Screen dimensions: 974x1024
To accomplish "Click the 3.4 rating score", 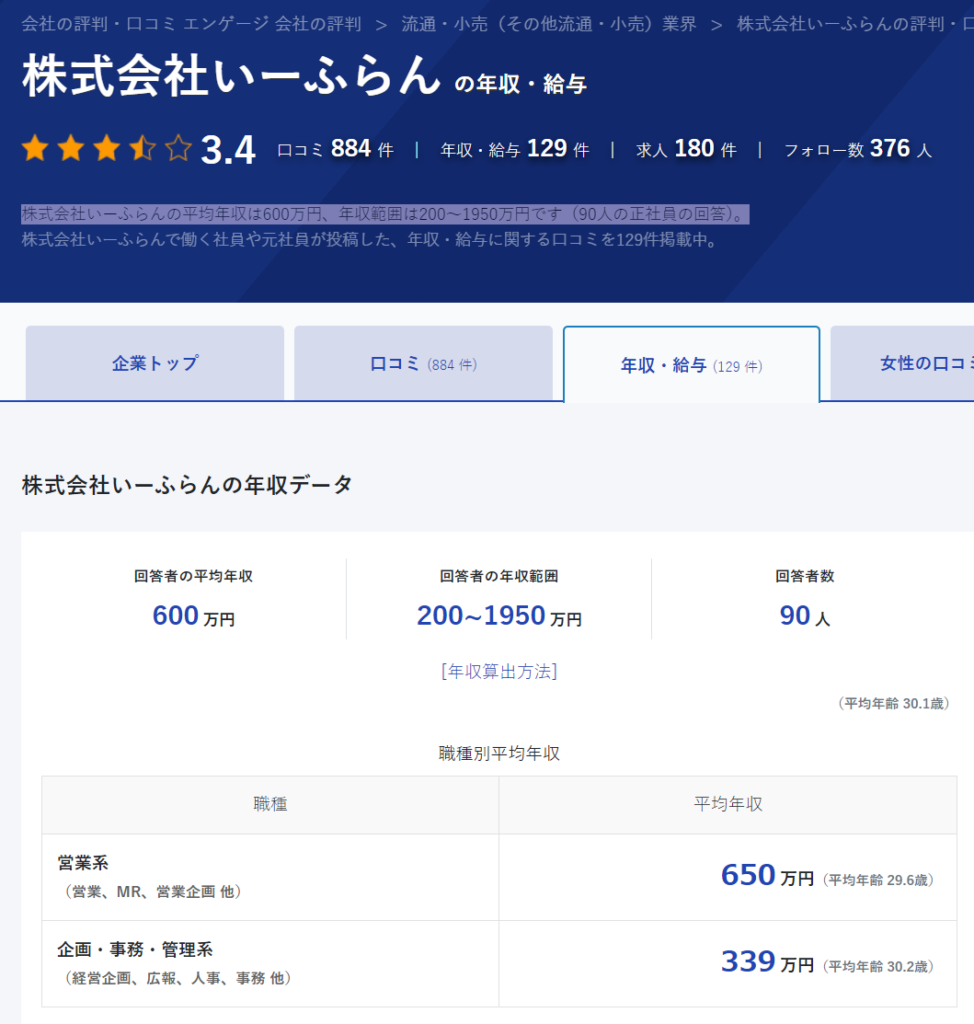I will point(228,150).
